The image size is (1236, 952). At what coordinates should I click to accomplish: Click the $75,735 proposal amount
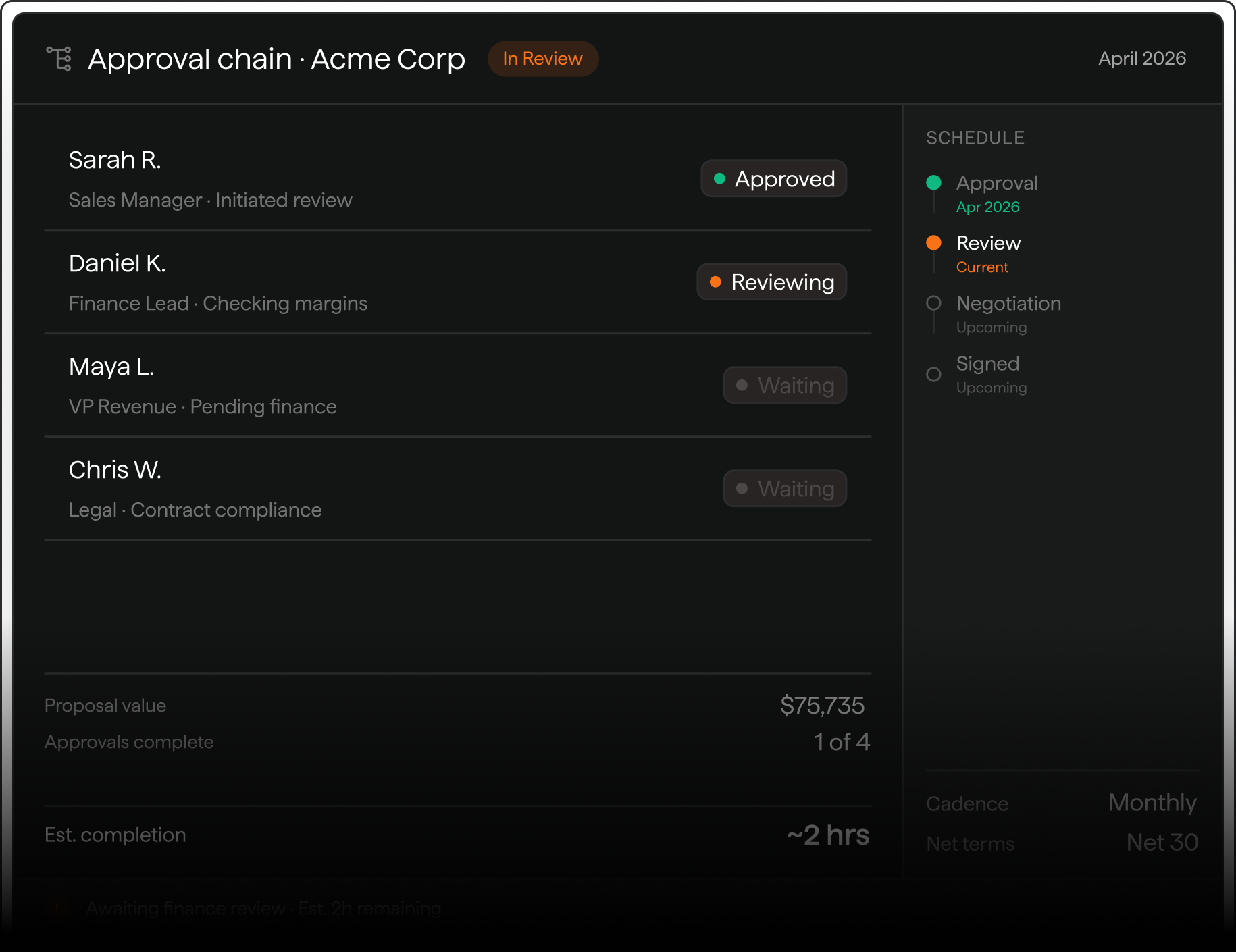coord(823,706)
